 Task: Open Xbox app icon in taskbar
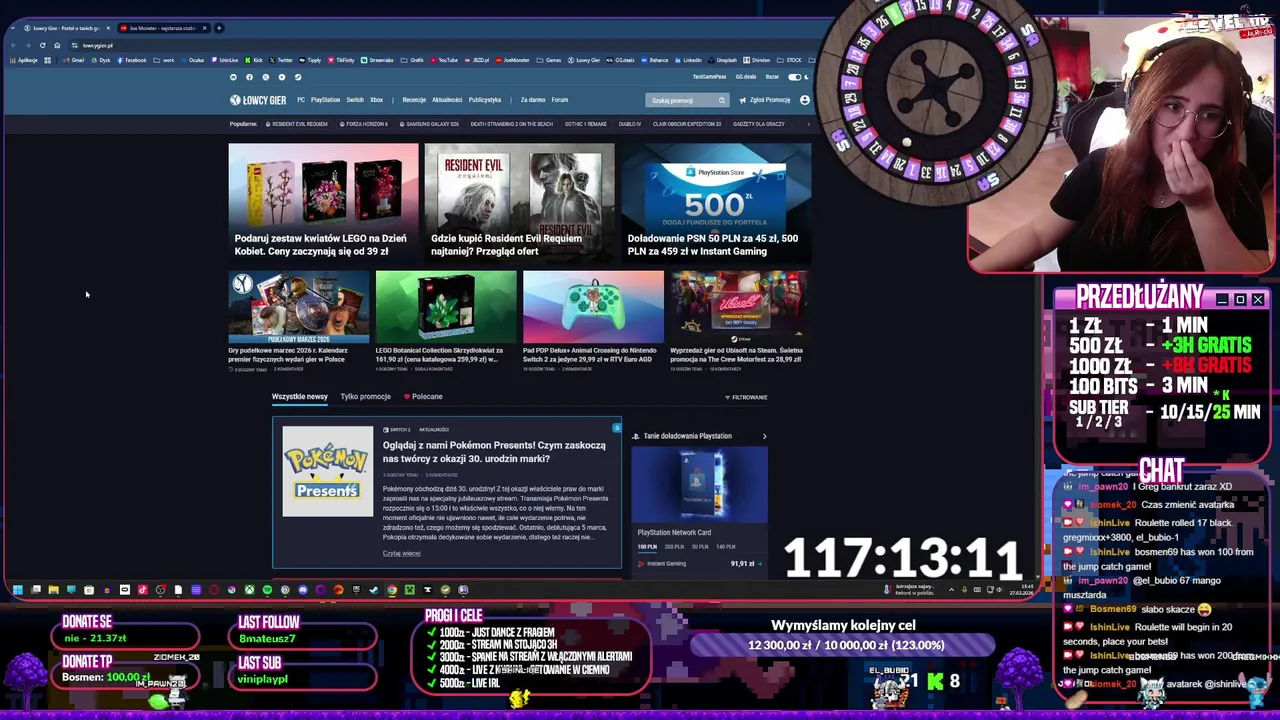coord(249,590)
